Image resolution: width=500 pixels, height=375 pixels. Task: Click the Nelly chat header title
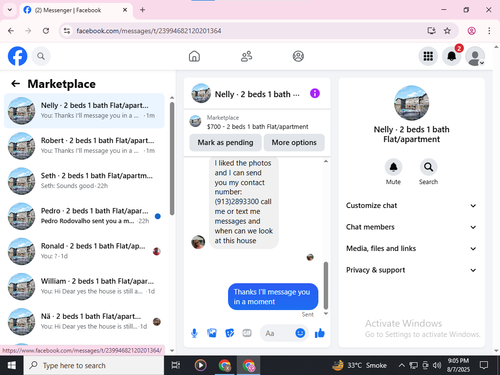pyautogui.click(x=257, y=94)
